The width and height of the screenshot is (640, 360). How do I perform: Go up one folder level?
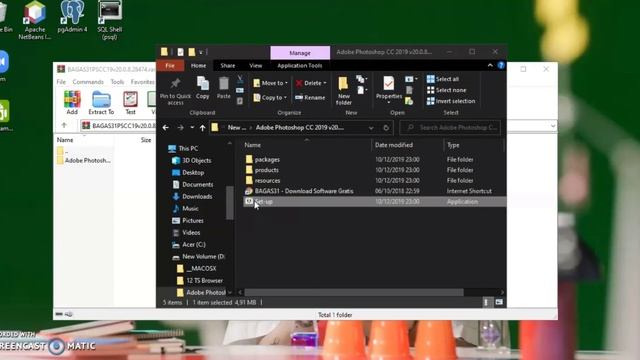point(202,128)
